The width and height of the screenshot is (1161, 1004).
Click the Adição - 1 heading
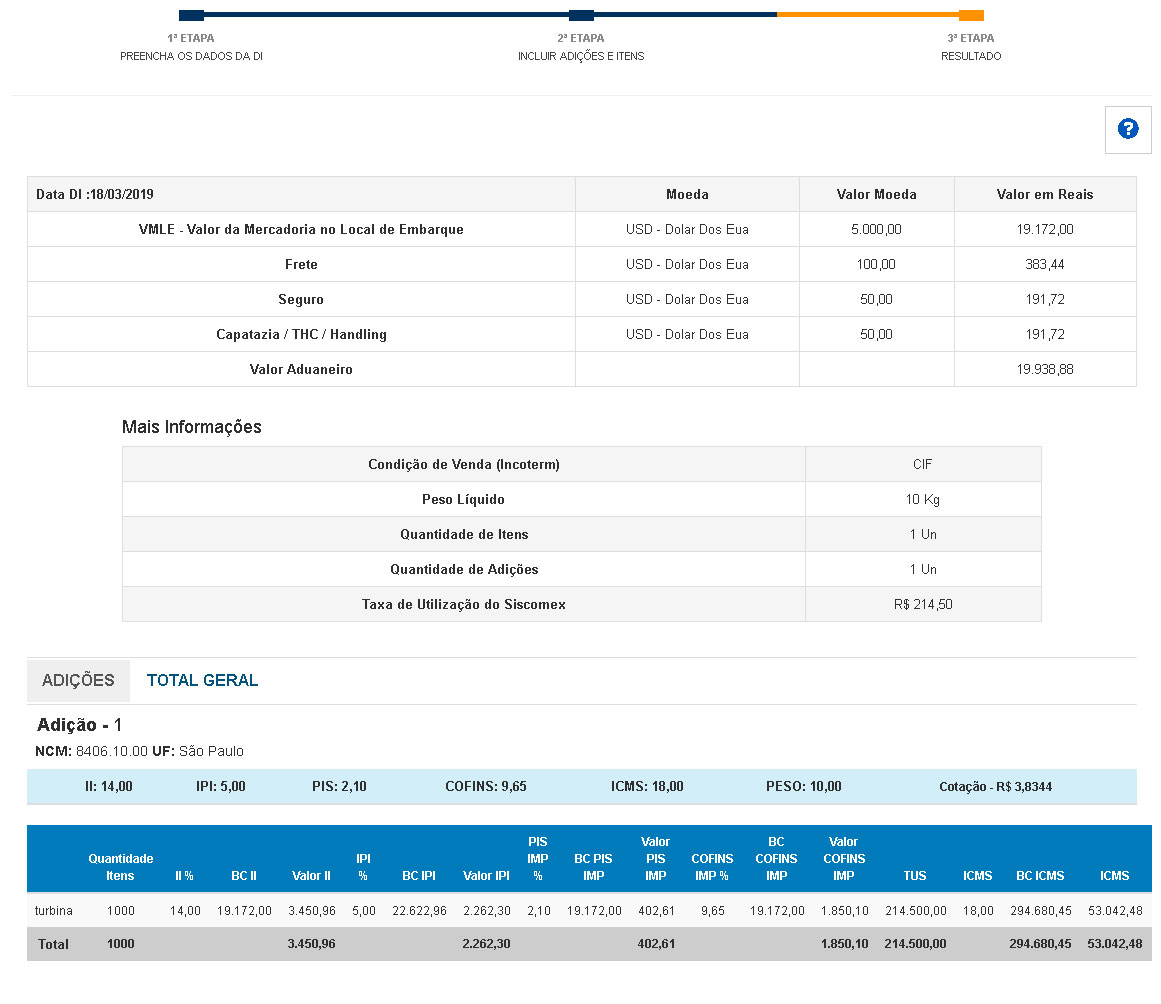(x=79, y=725)
